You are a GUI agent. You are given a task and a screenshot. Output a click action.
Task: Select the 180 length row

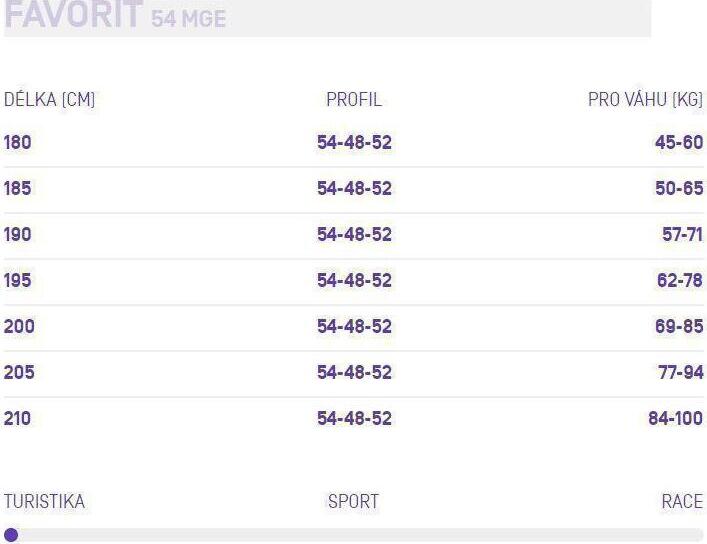(354, 143)
